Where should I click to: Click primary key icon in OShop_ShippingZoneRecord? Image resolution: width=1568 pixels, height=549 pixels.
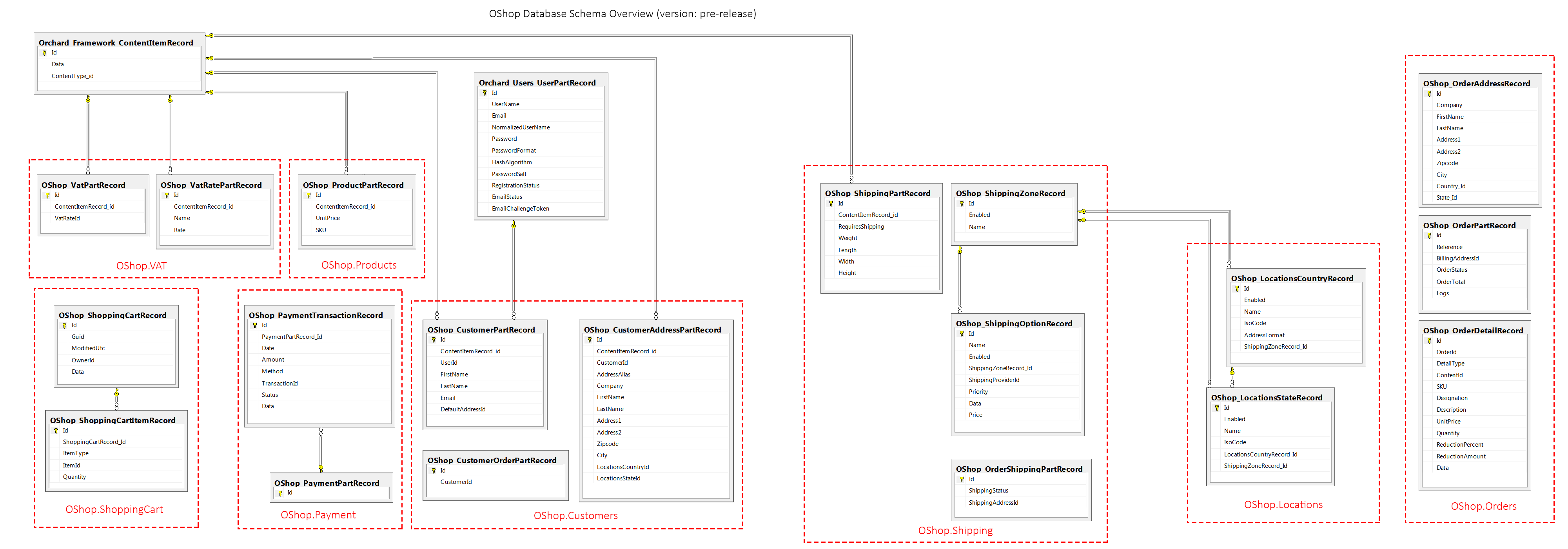coord(962,204)
